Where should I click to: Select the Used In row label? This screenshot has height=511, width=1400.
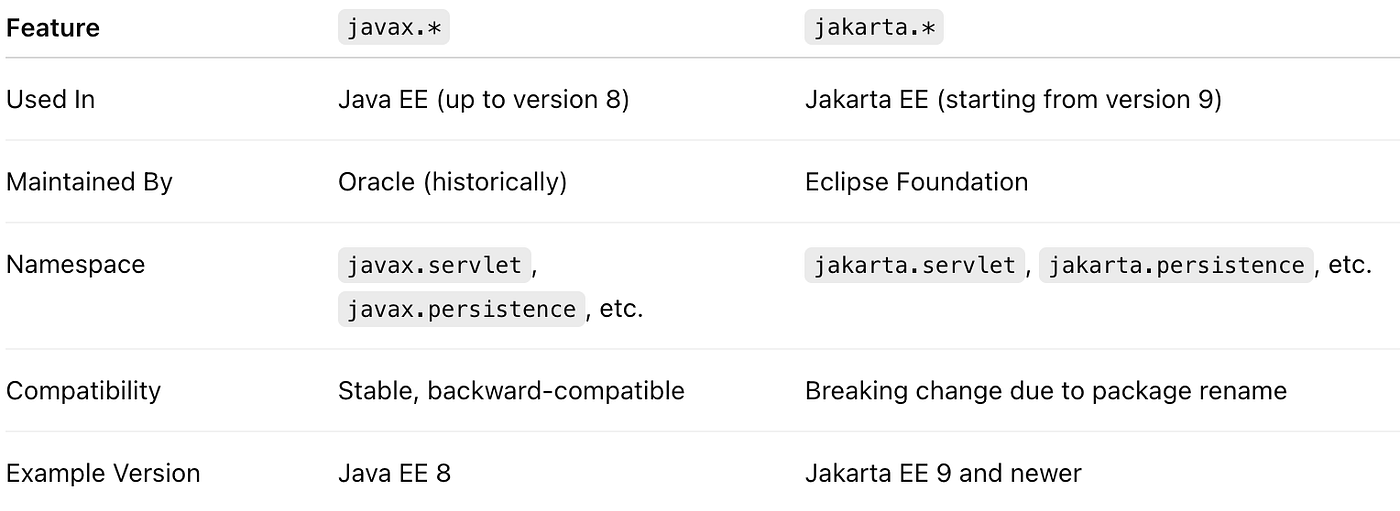tap(50, 100)
